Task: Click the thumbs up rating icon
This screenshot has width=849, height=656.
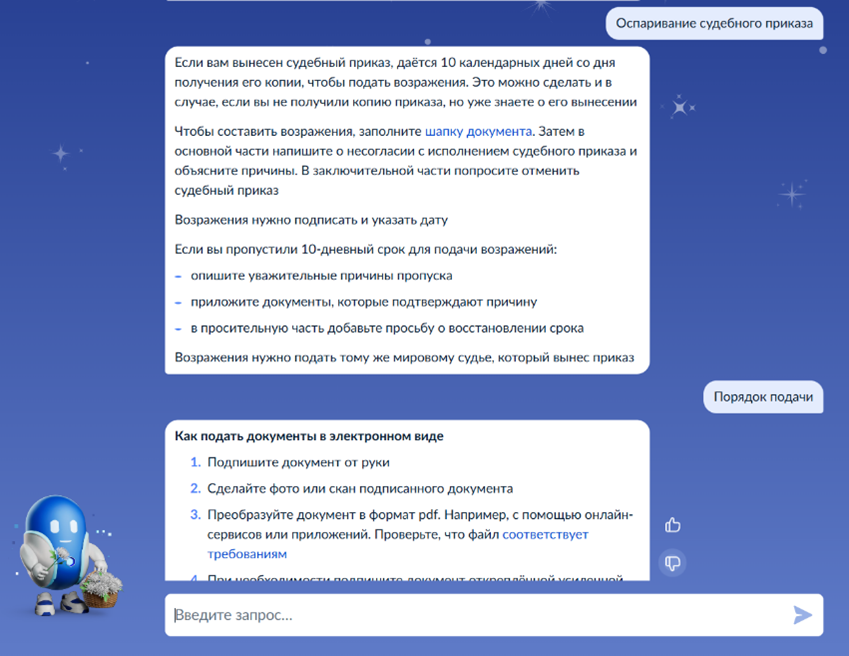Action: point(672,523)
